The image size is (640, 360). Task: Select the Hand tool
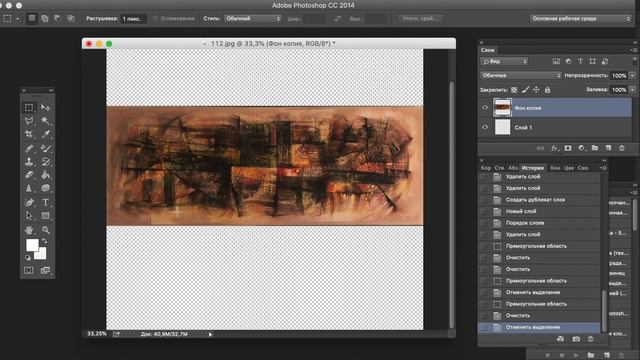[x=29, y=230]
